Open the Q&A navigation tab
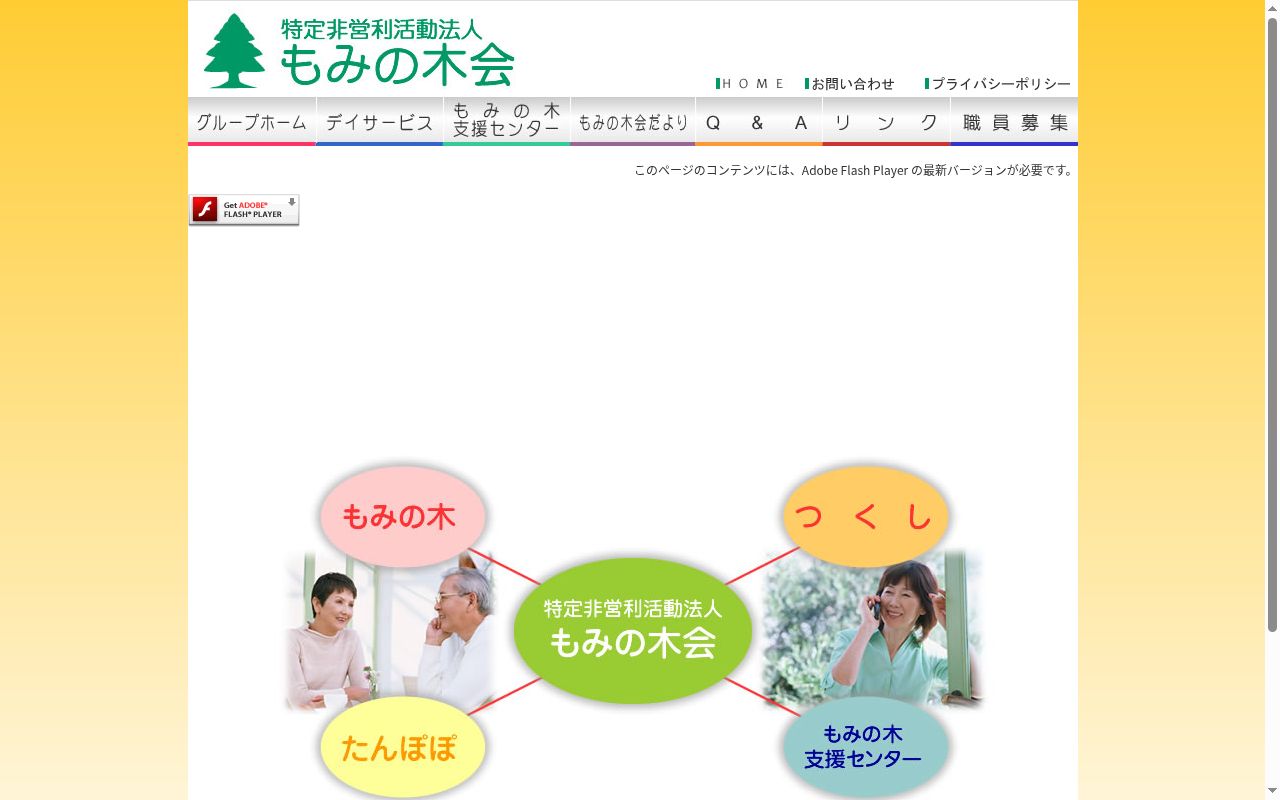 [759, 122]
